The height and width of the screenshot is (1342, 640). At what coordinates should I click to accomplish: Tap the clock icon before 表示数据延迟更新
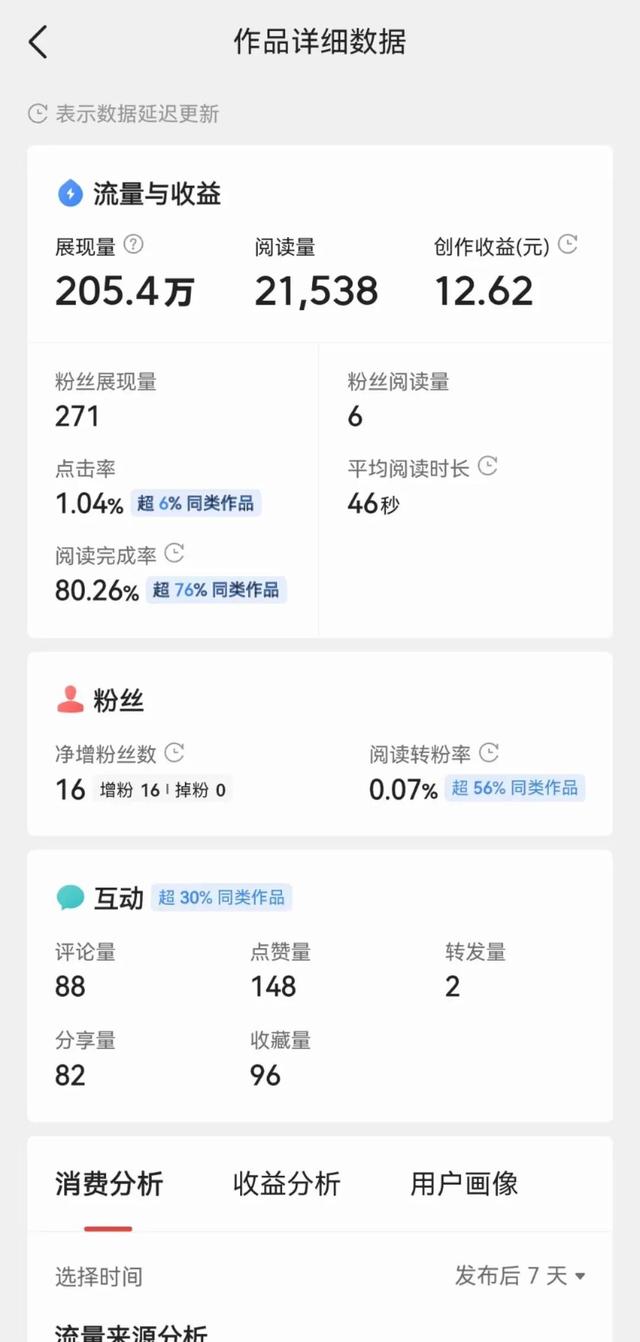click(x=38, y=113)
